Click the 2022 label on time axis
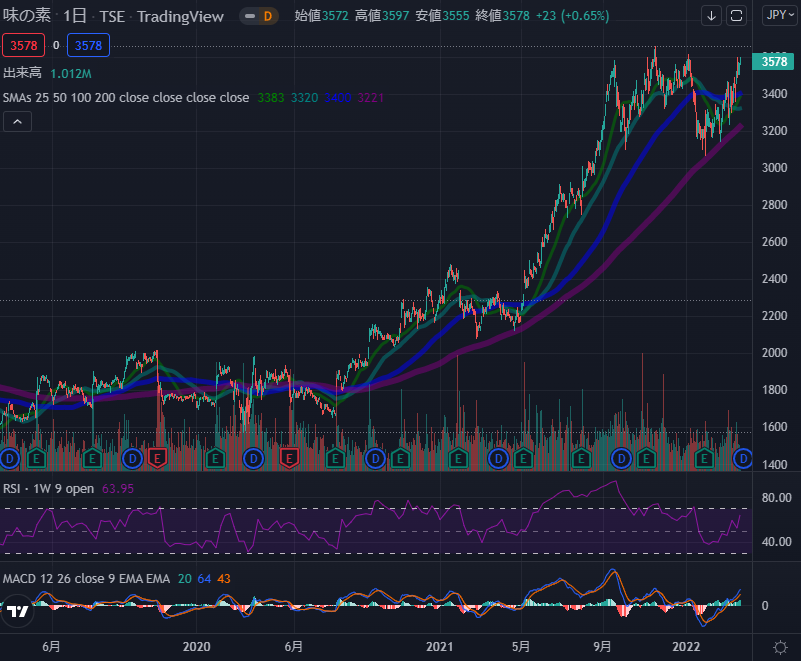Image resolution: width=801 pixels, height=661 pixels. 686,647
